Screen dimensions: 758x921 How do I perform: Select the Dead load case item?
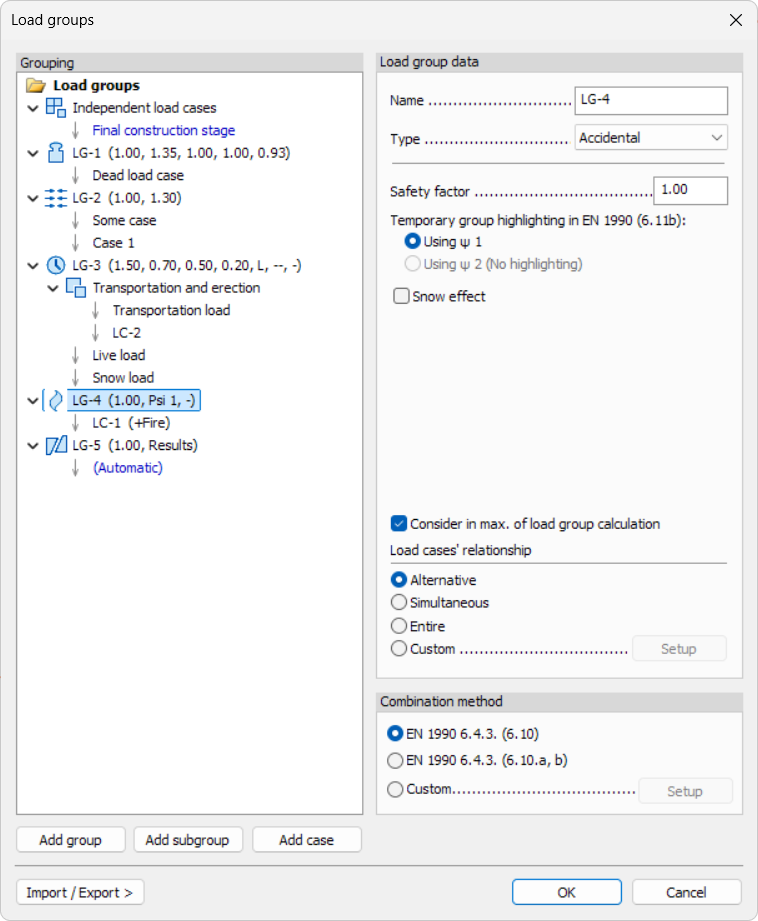coord(138,176)
